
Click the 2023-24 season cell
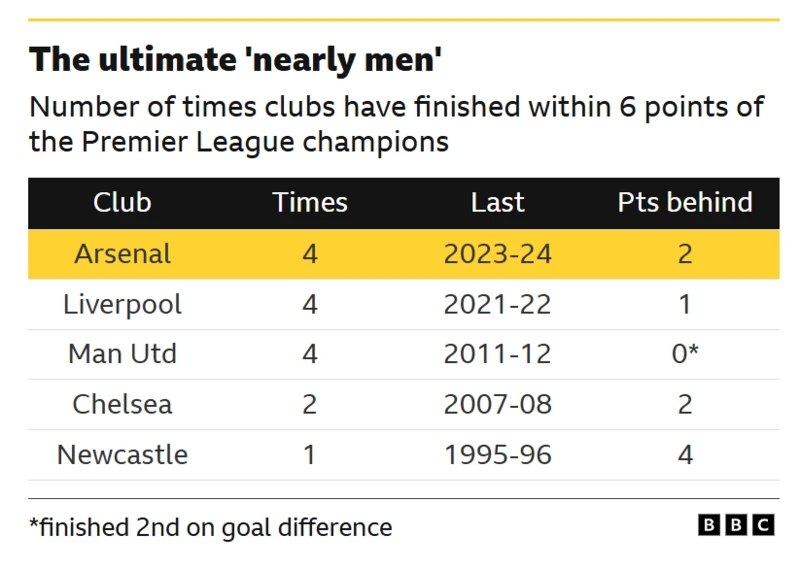coord(497,254)
